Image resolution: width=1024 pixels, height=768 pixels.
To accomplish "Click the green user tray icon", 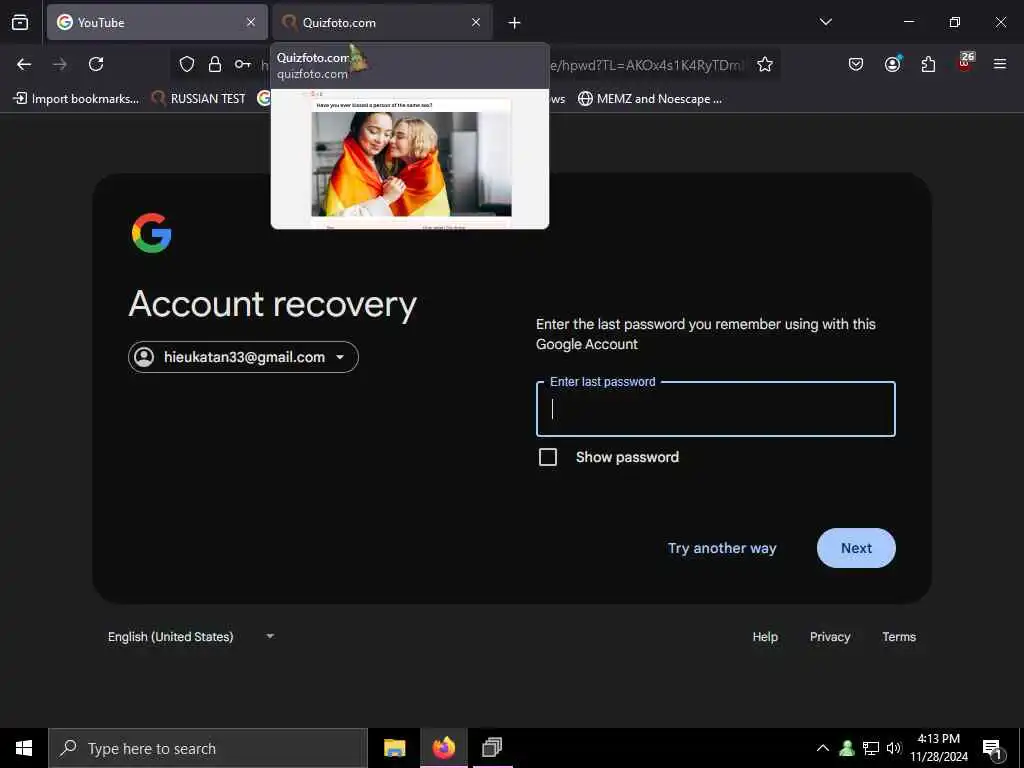I will click(x=847, y=748).
